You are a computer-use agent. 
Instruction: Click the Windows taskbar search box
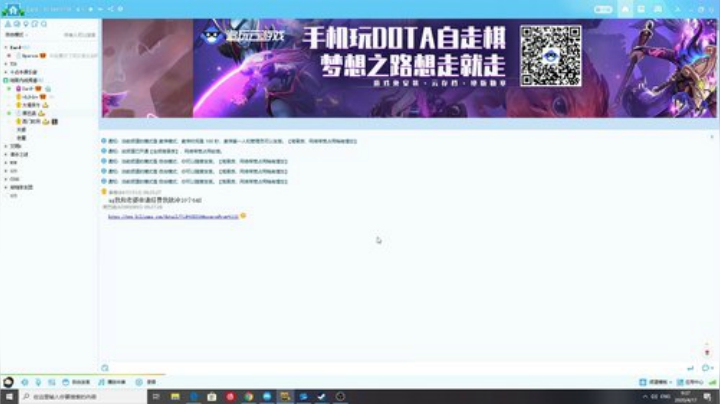coord(83,396)
